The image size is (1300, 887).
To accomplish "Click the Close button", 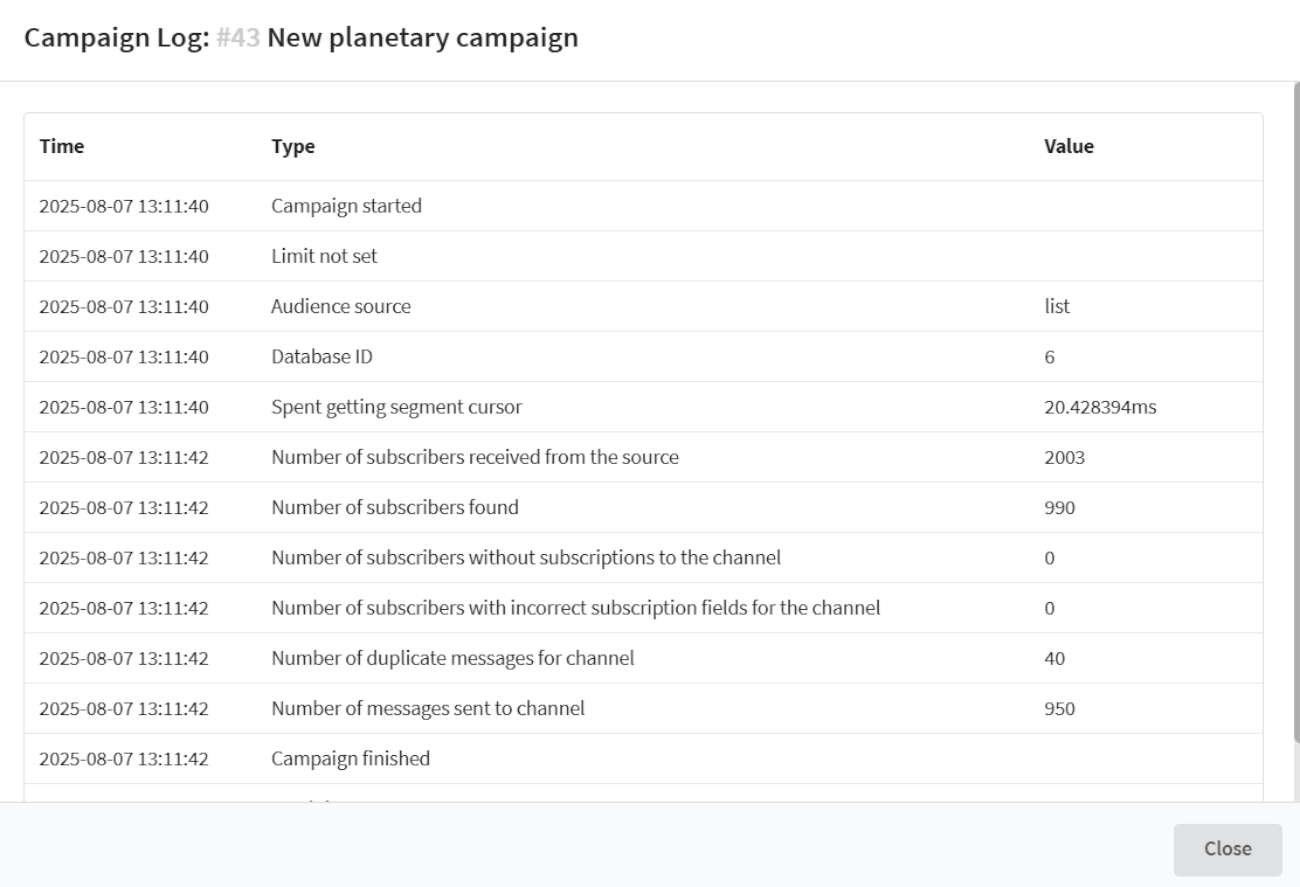I will coord(1227,849).
